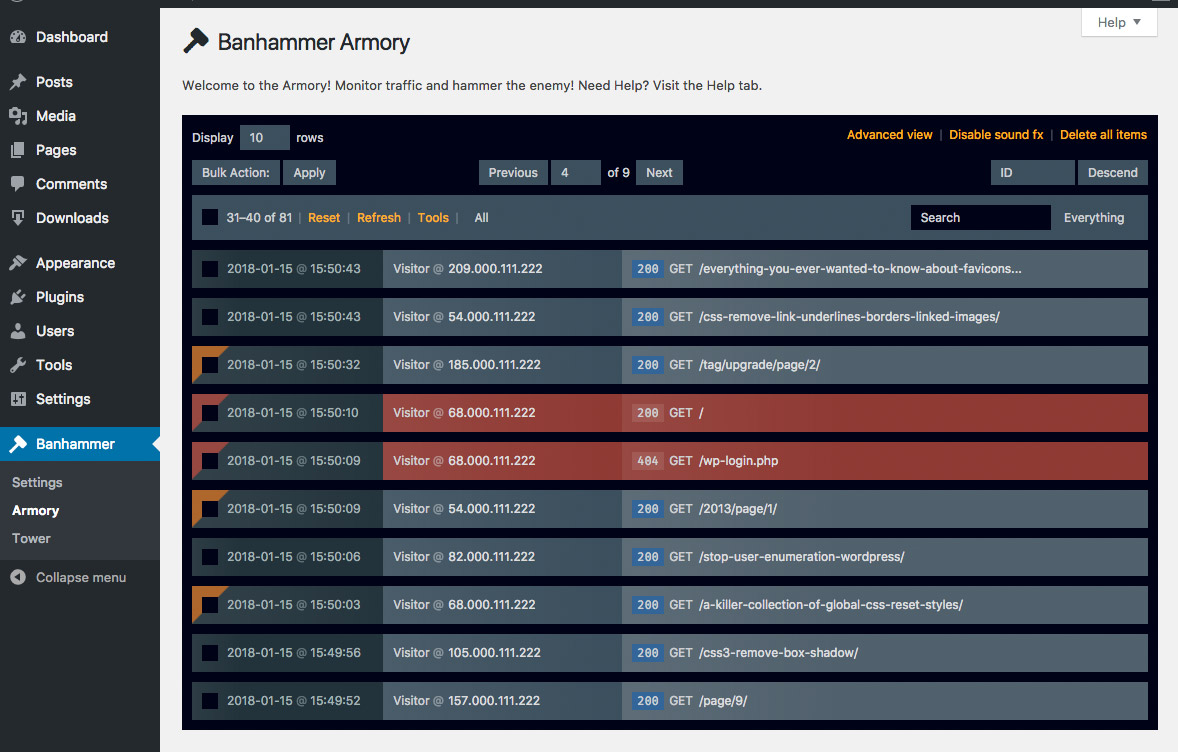Screen dimensions: 1178x752
Task: Open the All filter dropdown
Action: click(x=482, y=218)
